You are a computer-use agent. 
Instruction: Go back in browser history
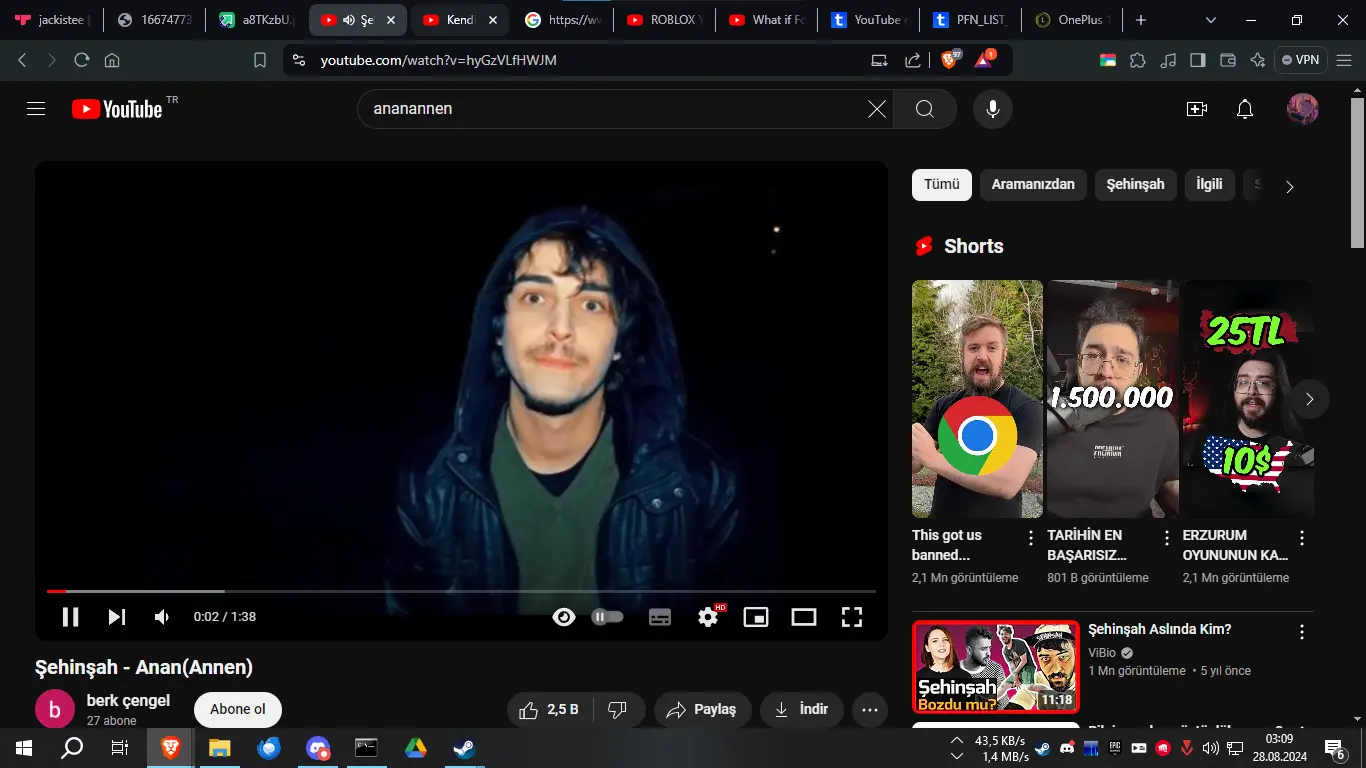[22, 60]
